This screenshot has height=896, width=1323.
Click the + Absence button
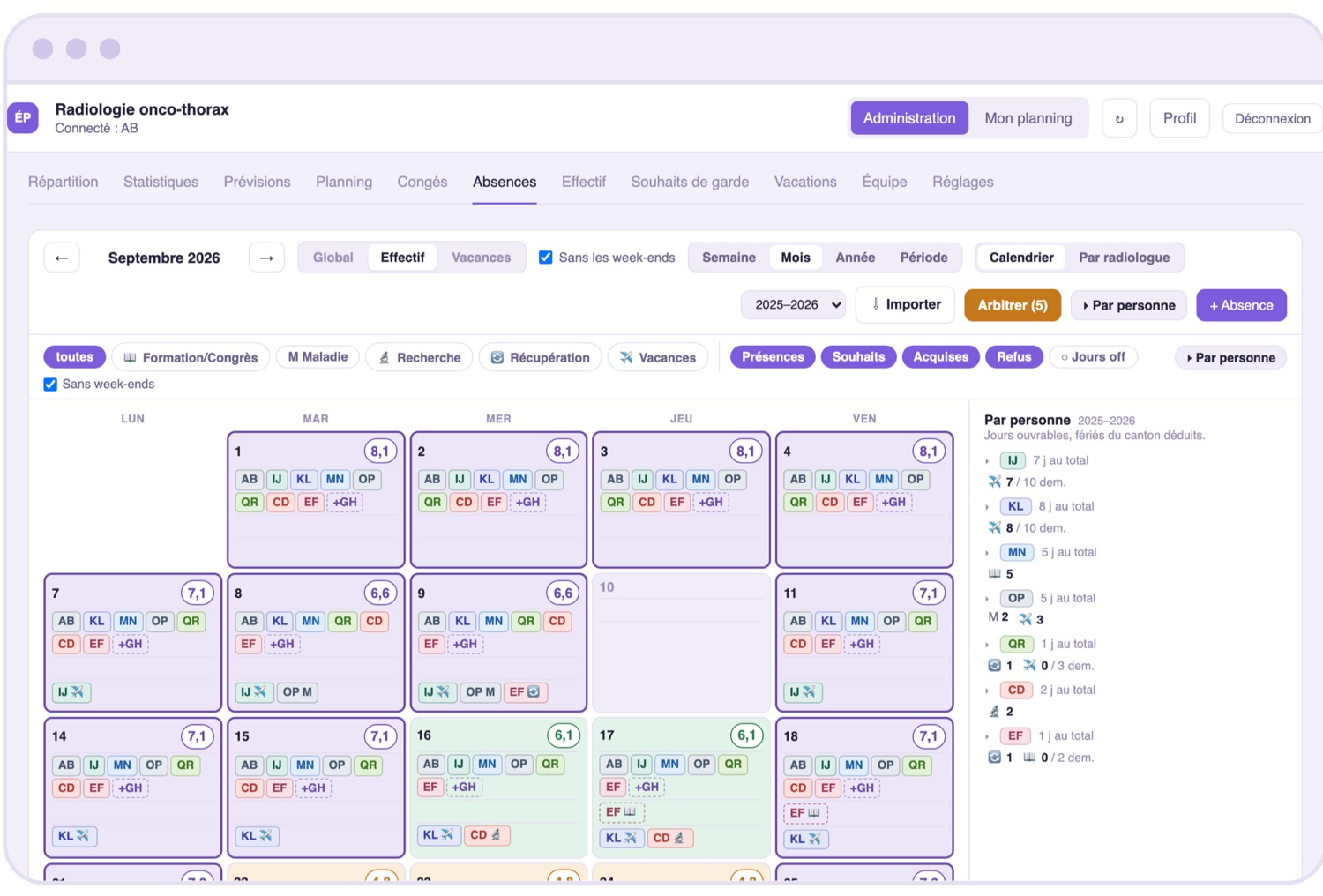tap(1241, 305)
